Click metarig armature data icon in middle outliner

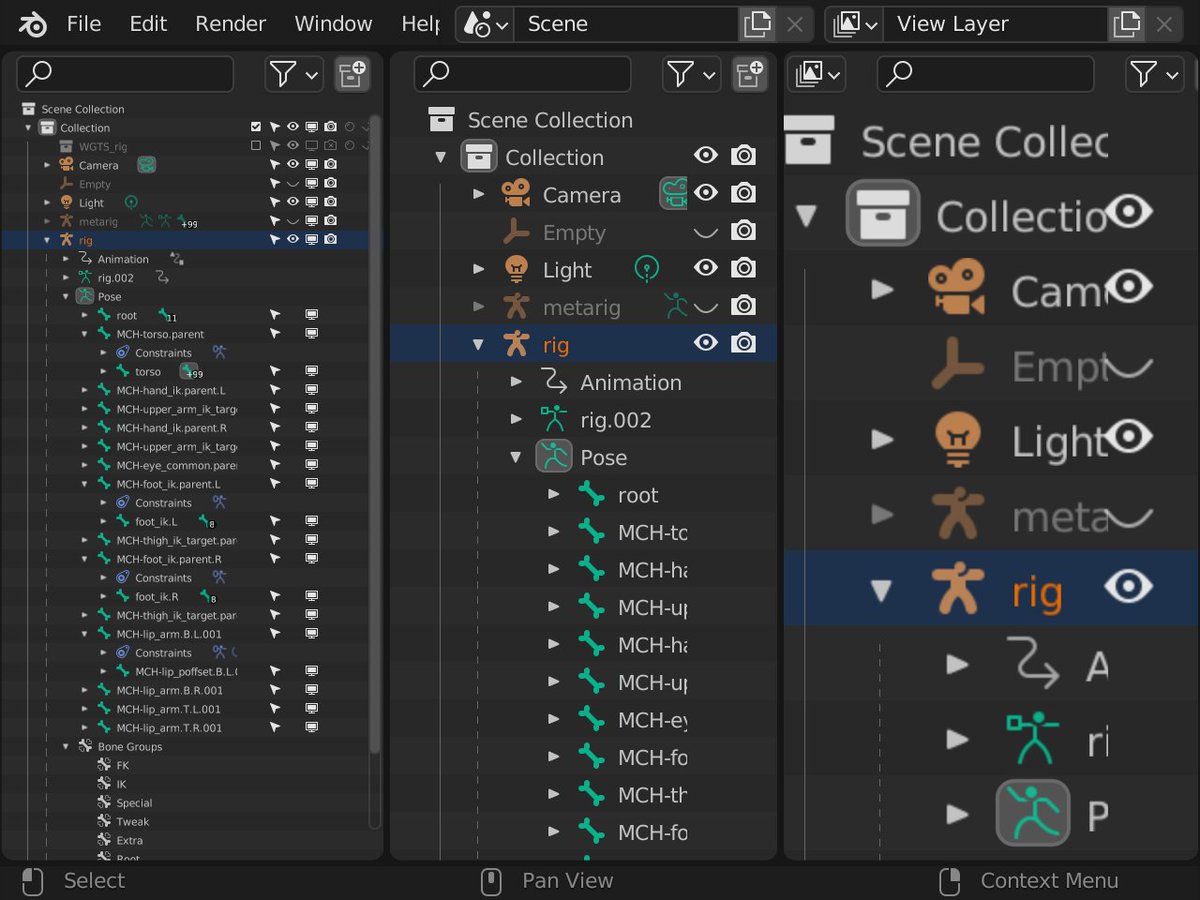(676, 306)
